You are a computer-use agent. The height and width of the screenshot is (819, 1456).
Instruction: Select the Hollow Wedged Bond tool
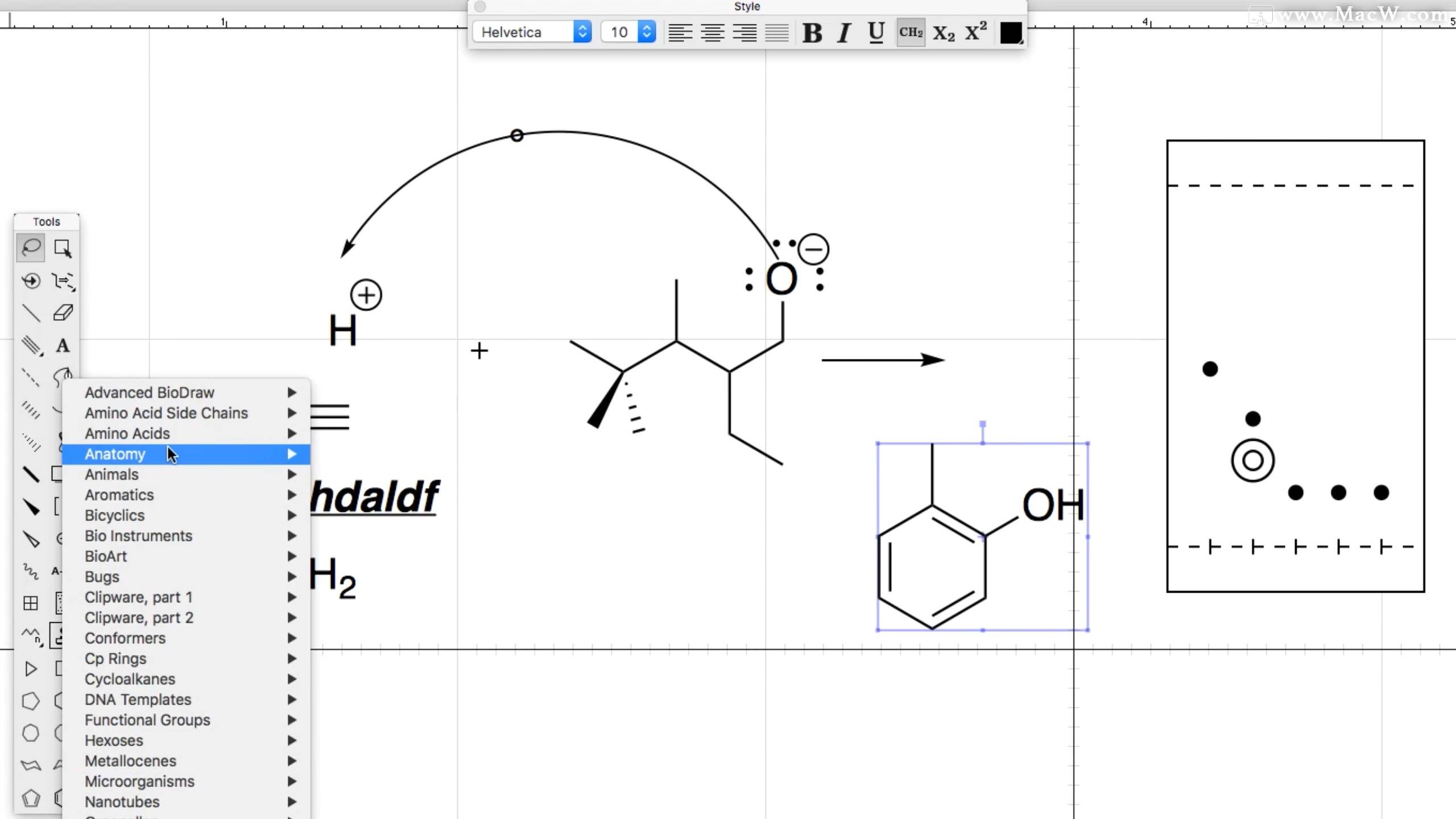tap(31, 539)
